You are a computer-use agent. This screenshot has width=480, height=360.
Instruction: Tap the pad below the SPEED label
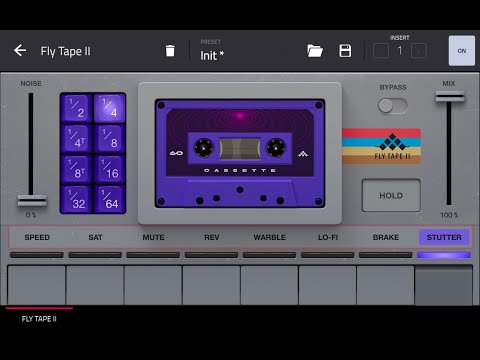coord(37,285)
